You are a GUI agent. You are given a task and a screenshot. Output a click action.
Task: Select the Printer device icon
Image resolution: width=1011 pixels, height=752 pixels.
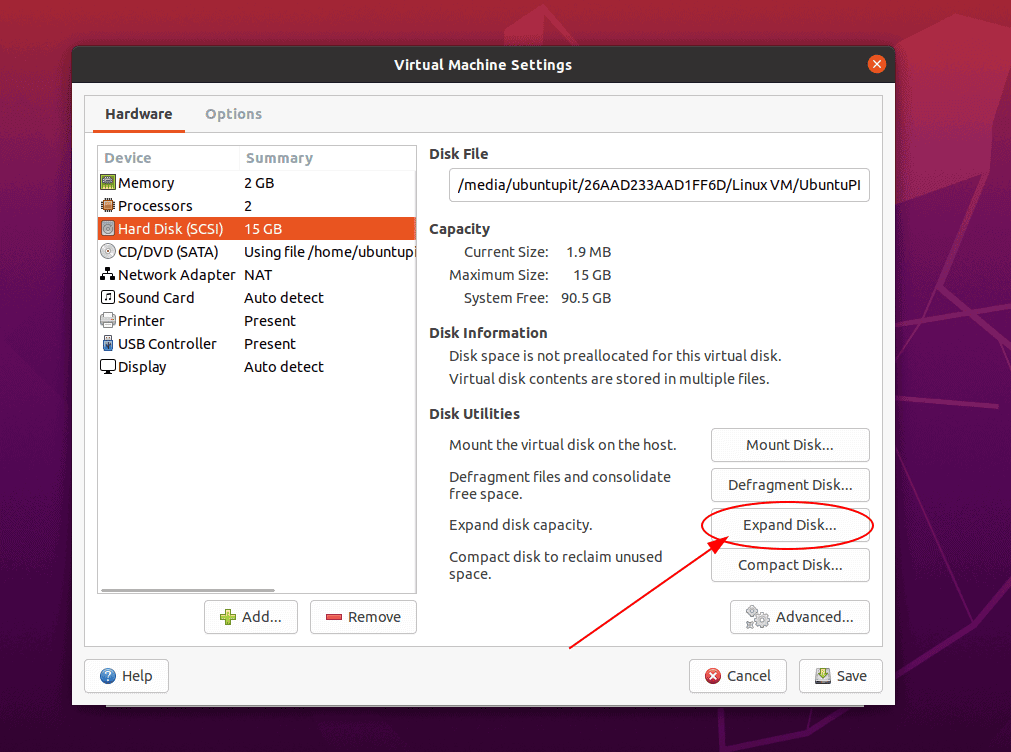point(107,320)
